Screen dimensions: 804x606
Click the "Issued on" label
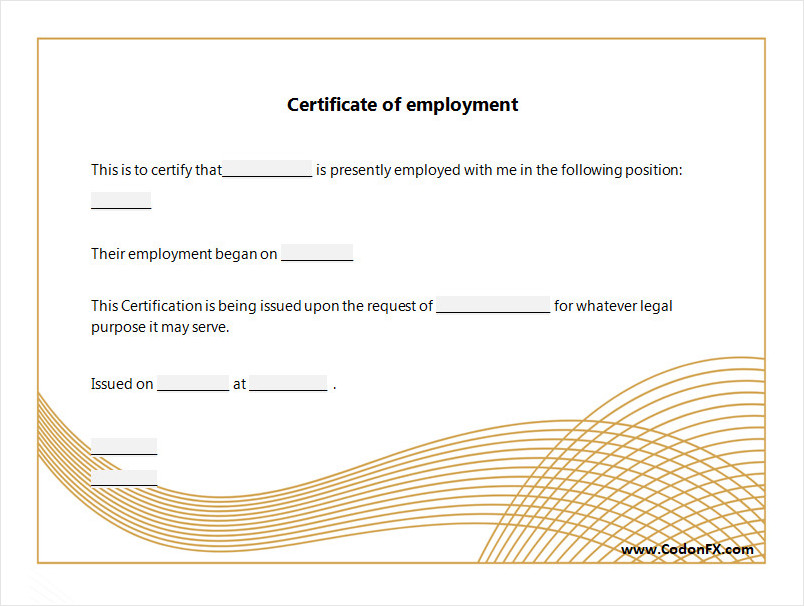122,384
